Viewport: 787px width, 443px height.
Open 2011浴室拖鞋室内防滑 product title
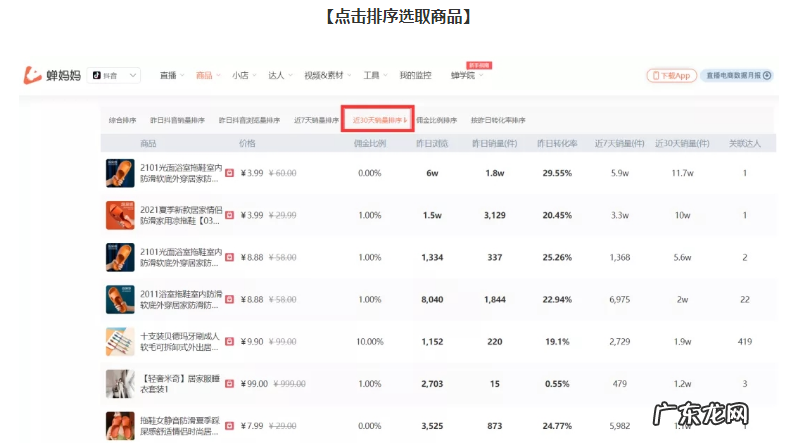pyautogui.click(x=181, y=300)
